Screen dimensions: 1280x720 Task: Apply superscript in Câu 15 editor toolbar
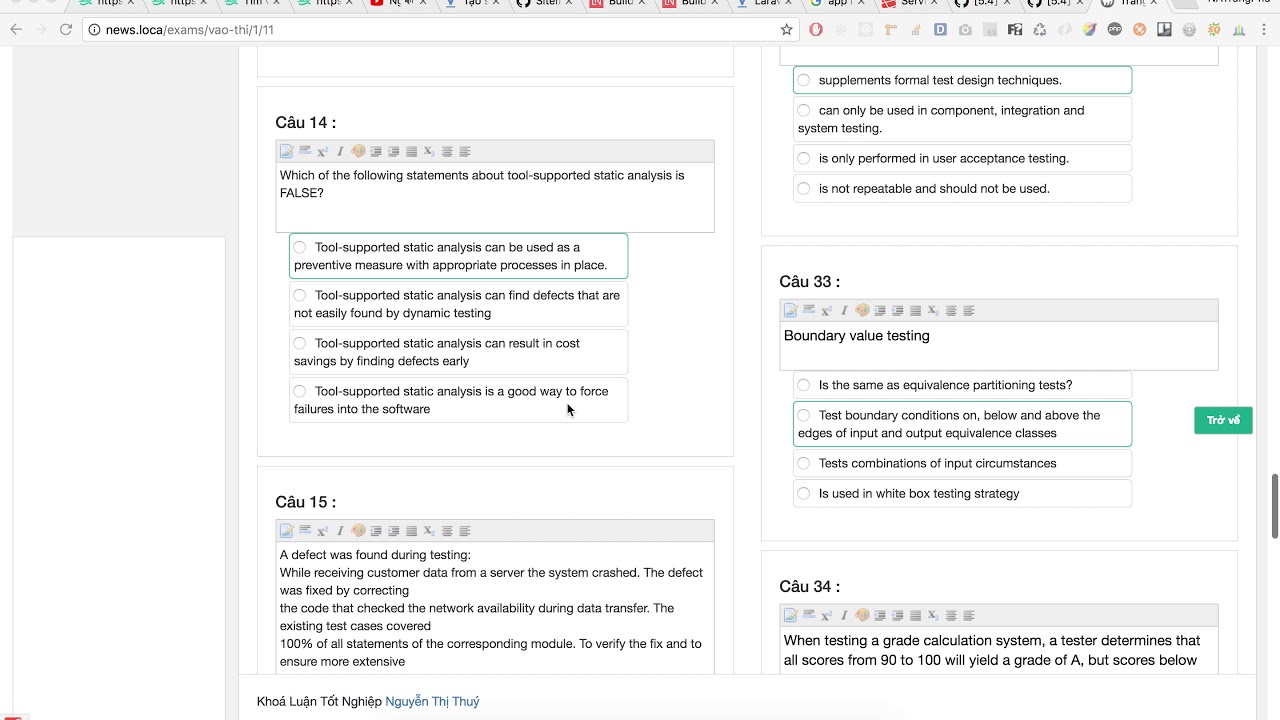click(322, 531)
